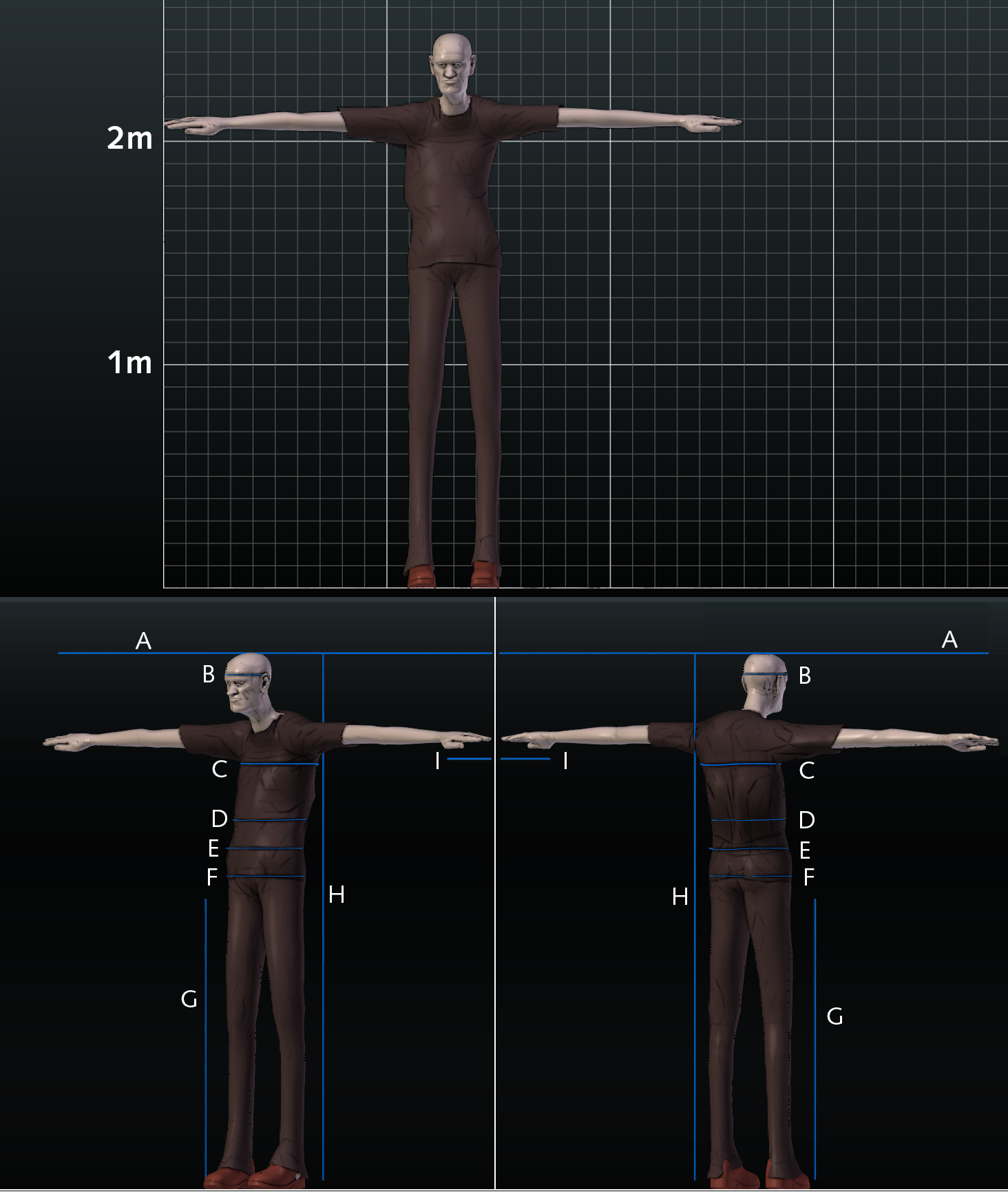Select label H in the back view

[680, 897]
